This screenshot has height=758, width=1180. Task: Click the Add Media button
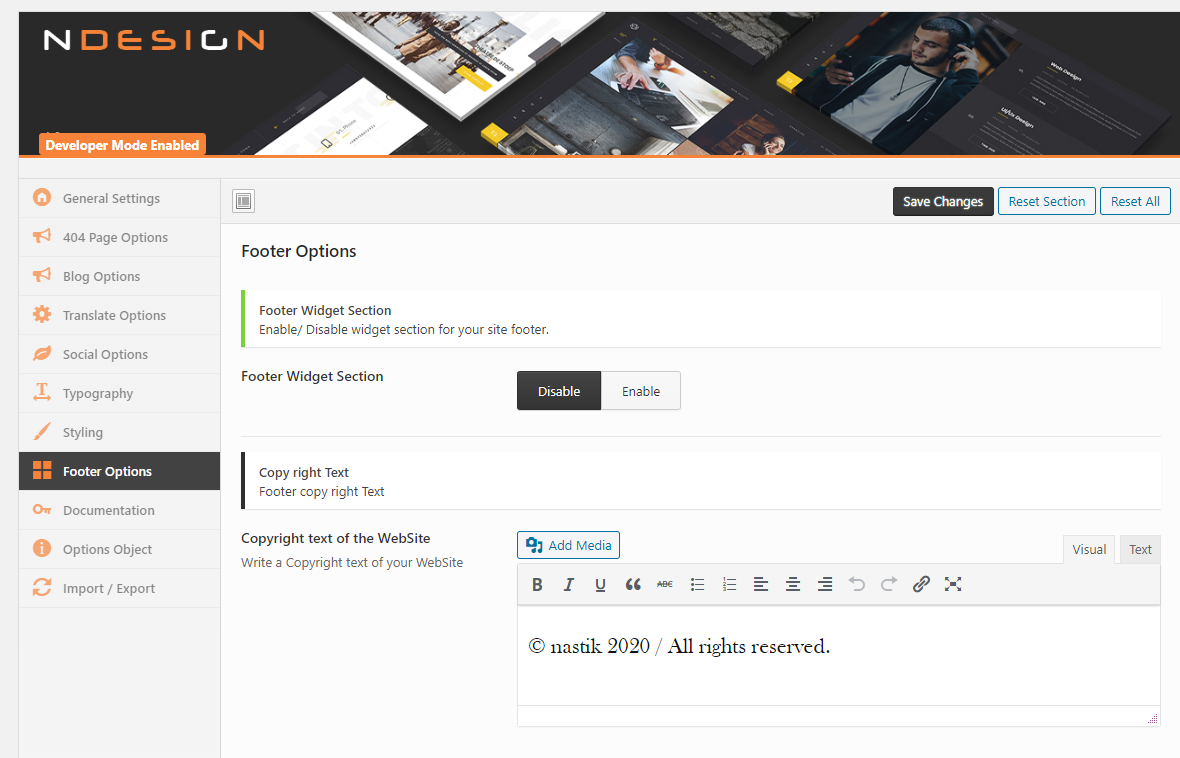tap(569, 545)
